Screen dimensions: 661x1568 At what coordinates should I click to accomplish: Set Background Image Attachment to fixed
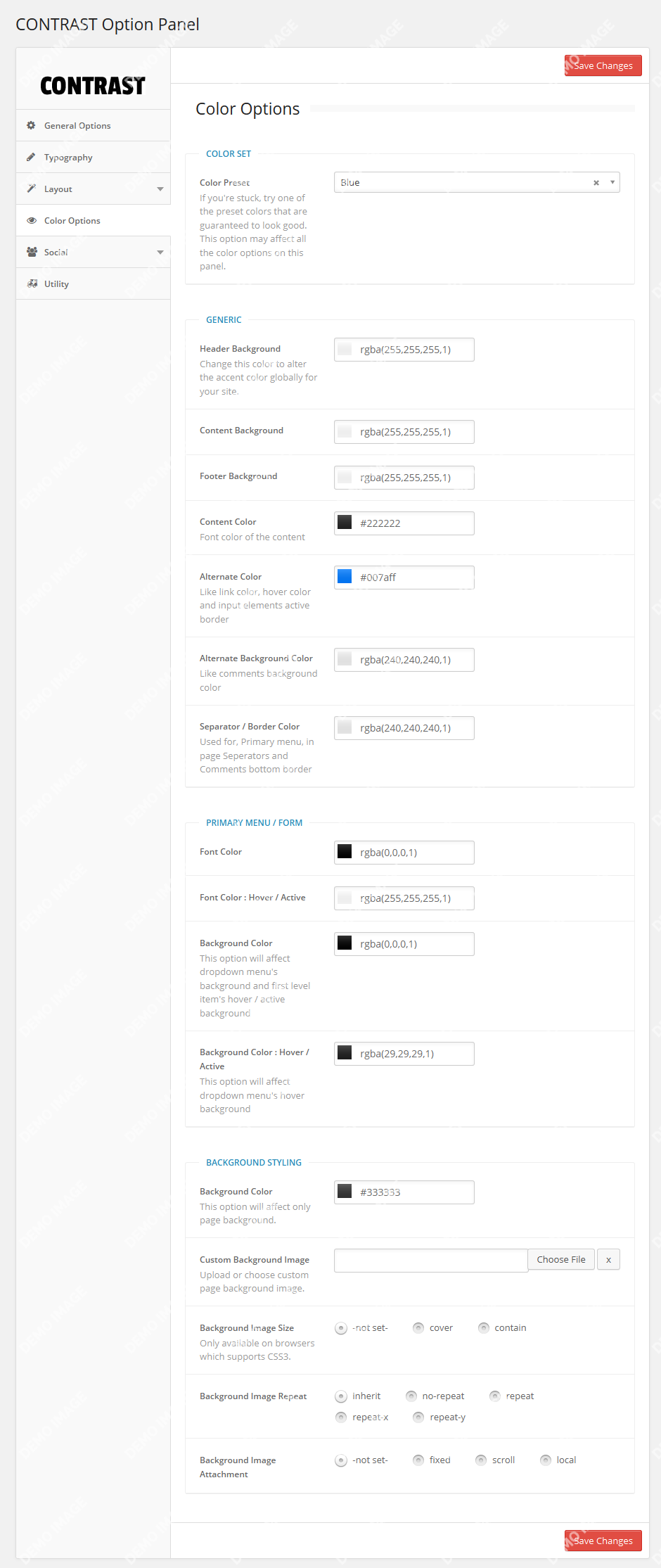click(x=418, y=1460)
